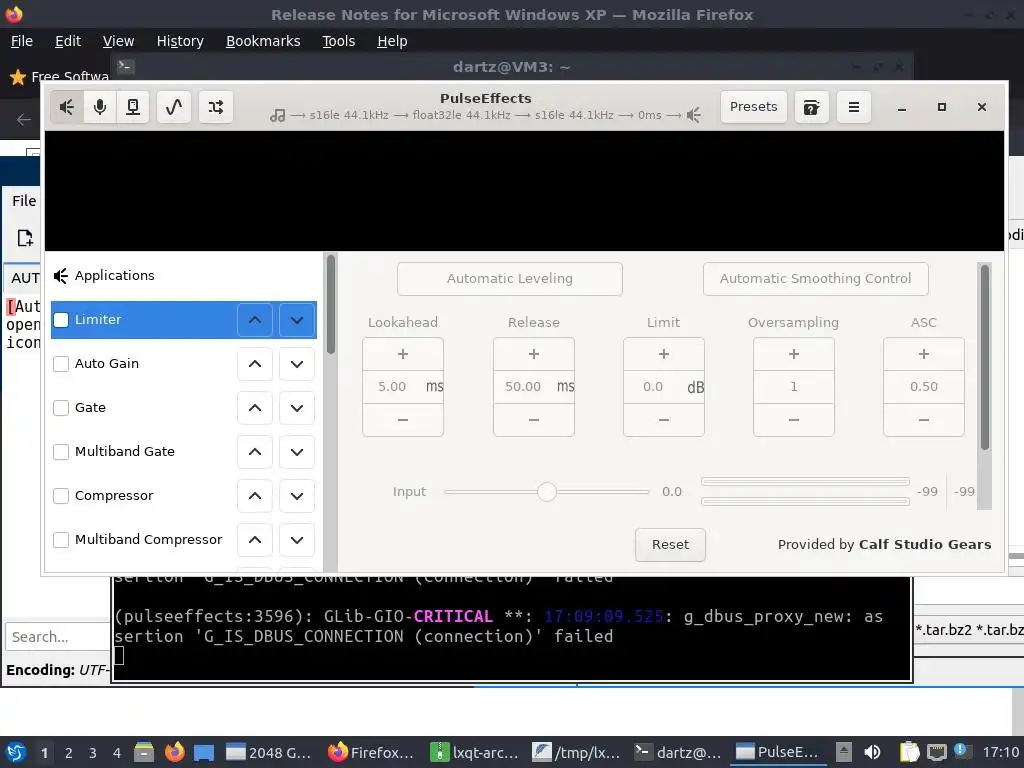Enable the Compressor checkbox

(61, 496)
